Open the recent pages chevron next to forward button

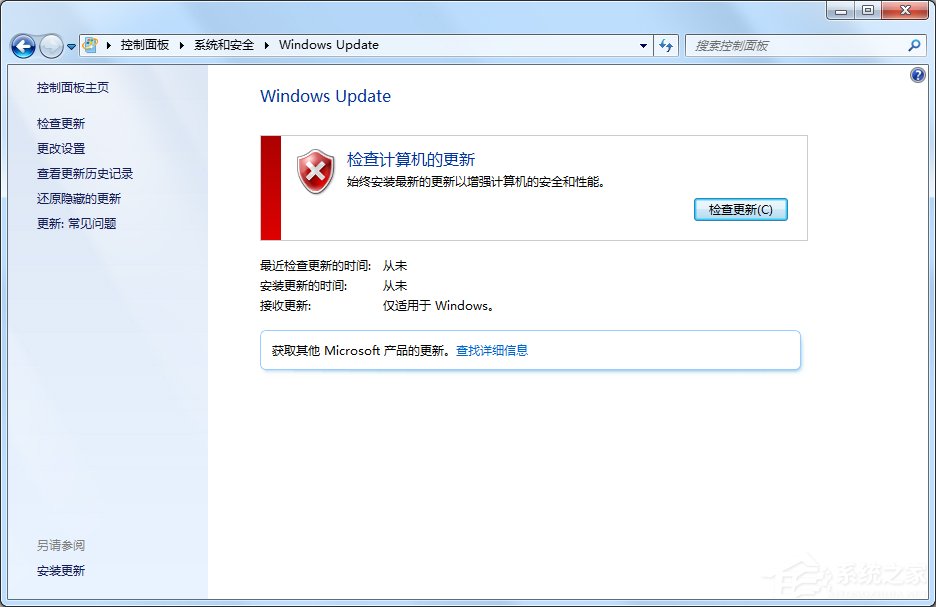click(x=70, y=45)
